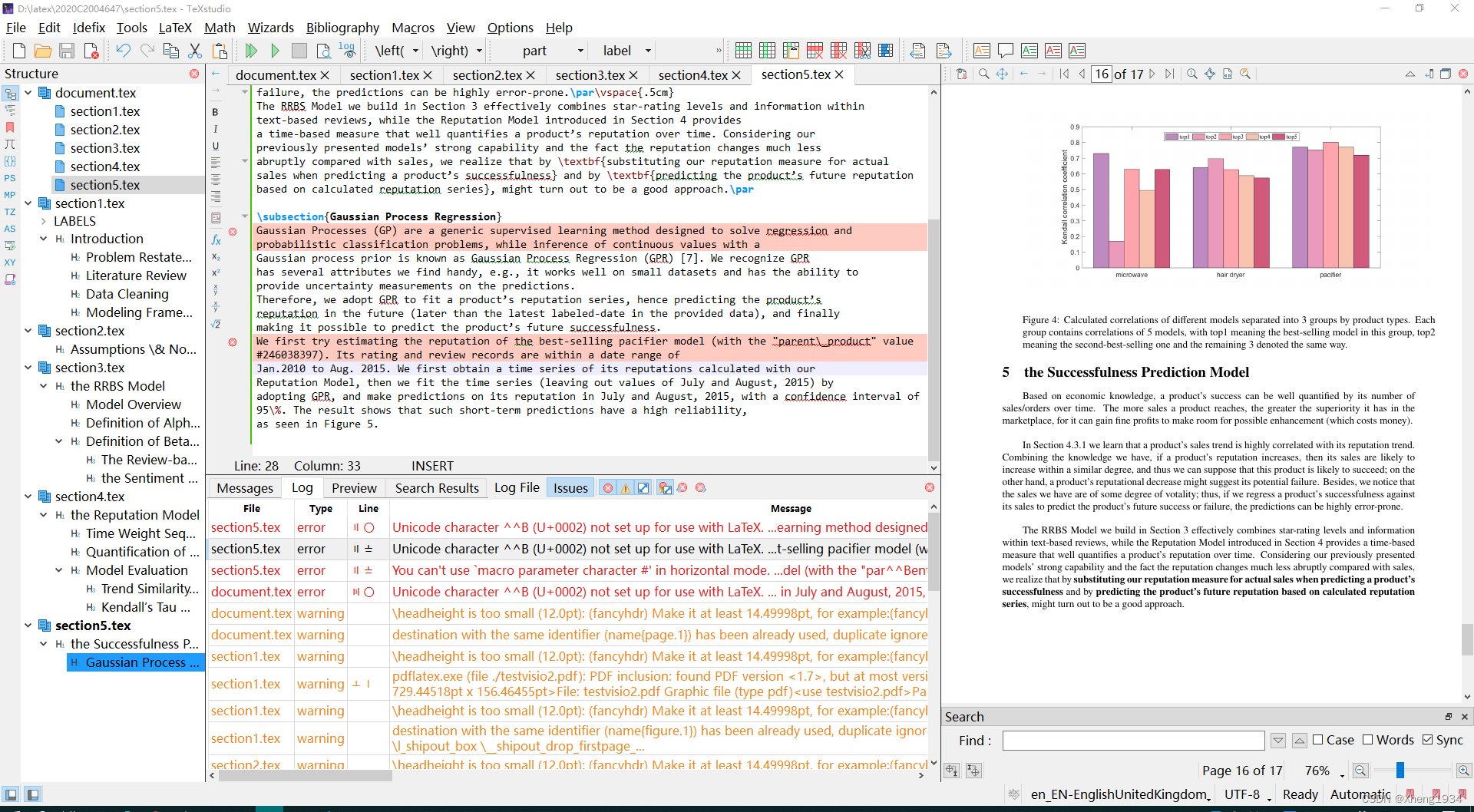Open the PDF search magnifier in the viewer
This screenshot has width=1474, height=812.
click(983, 74)
